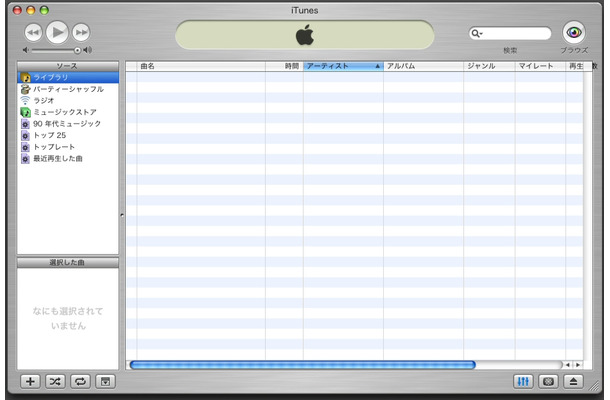This screenshot has height=400, width=610.
Task: Click the green zoom window button
Action: (x=44, y=10)
